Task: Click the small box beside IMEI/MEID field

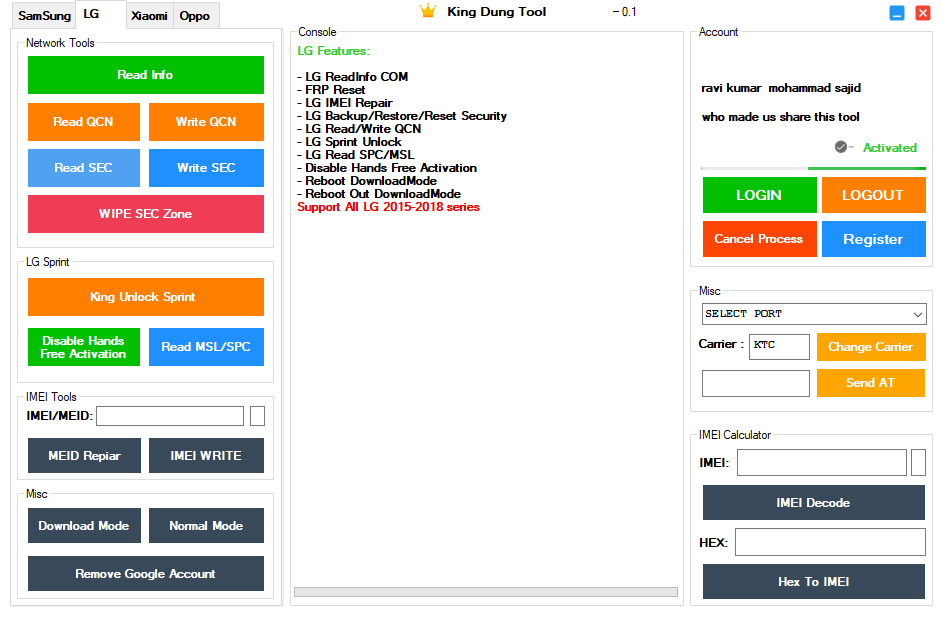Action: point(257,416)
